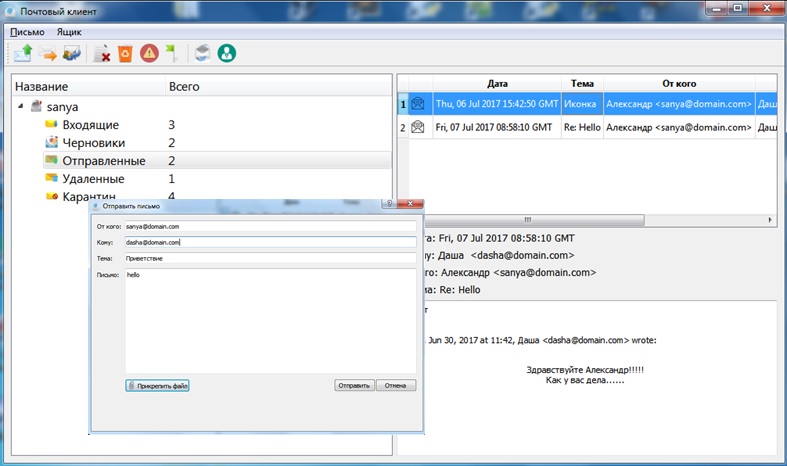Click the Входящие folder icon

pyautogui.click(x=51, y=124)
